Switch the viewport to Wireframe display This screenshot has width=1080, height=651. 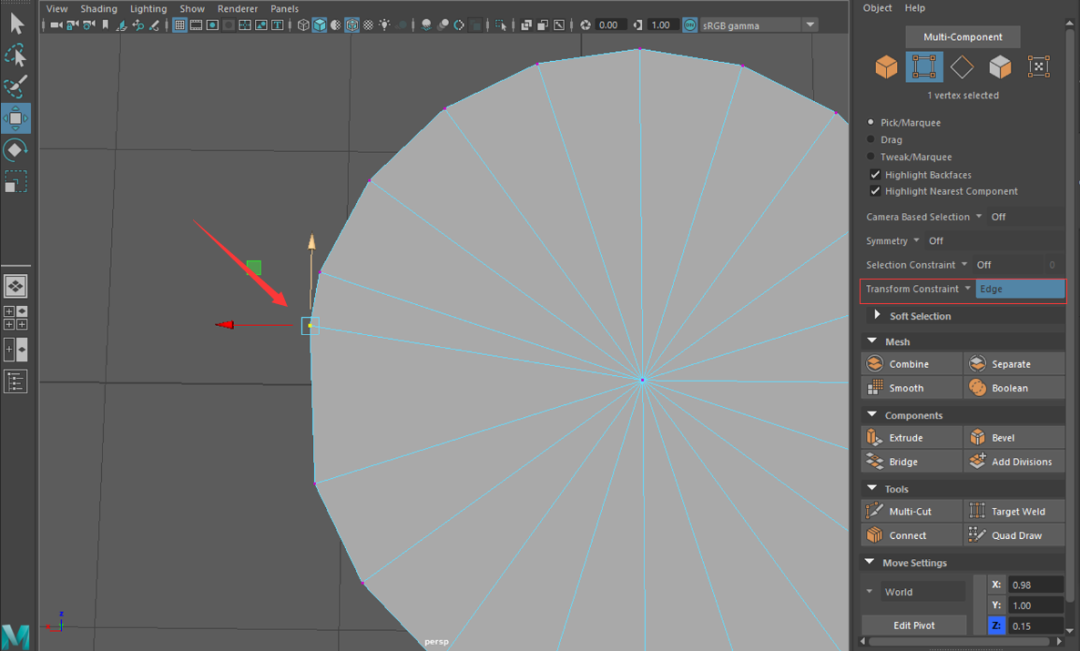click(303, 25)
